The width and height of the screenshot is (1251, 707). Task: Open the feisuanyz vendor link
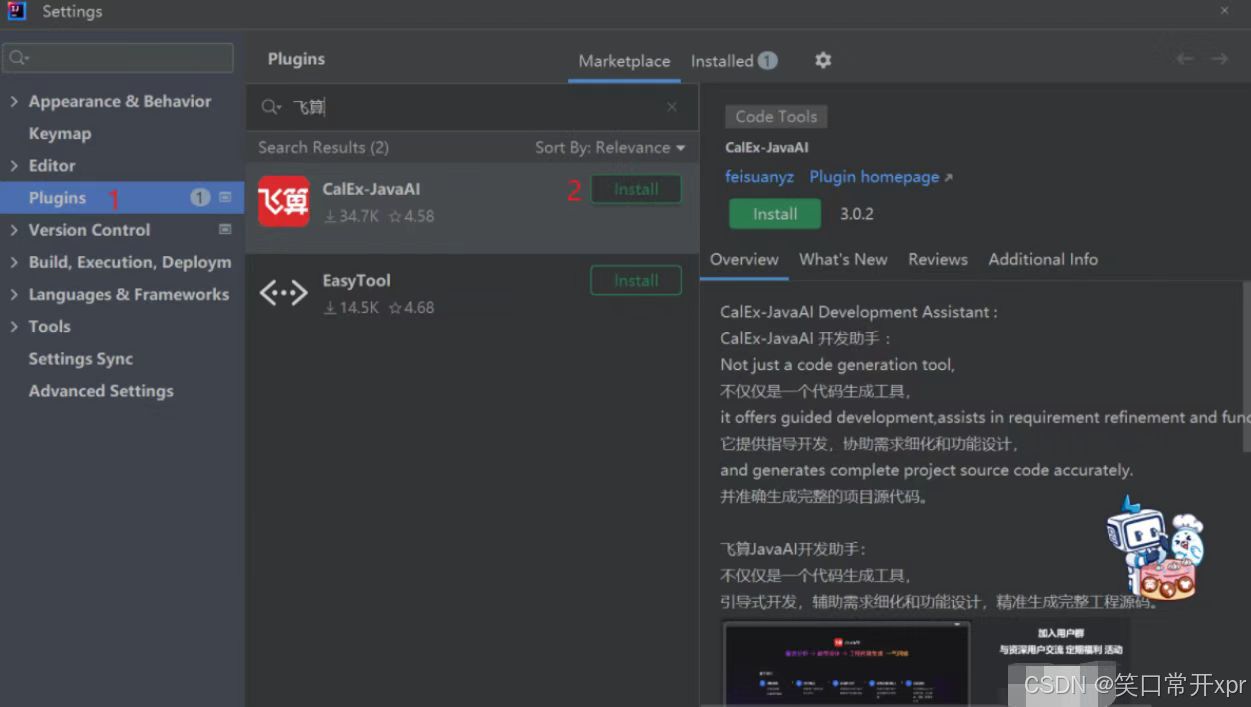pyautogui.click(x=759, y=177)
